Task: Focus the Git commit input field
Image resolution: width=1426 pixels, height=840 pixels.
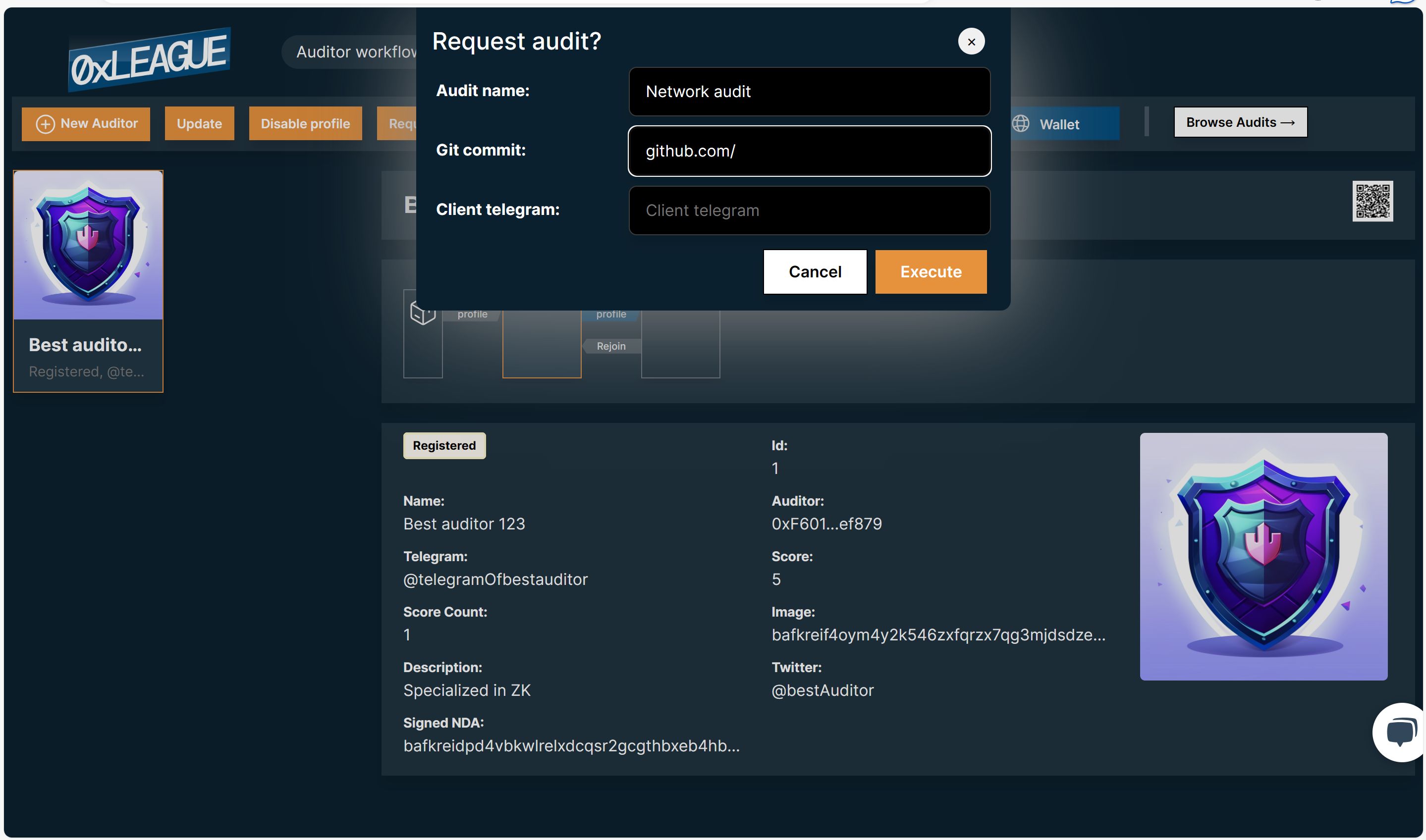Action: [809, 151]
